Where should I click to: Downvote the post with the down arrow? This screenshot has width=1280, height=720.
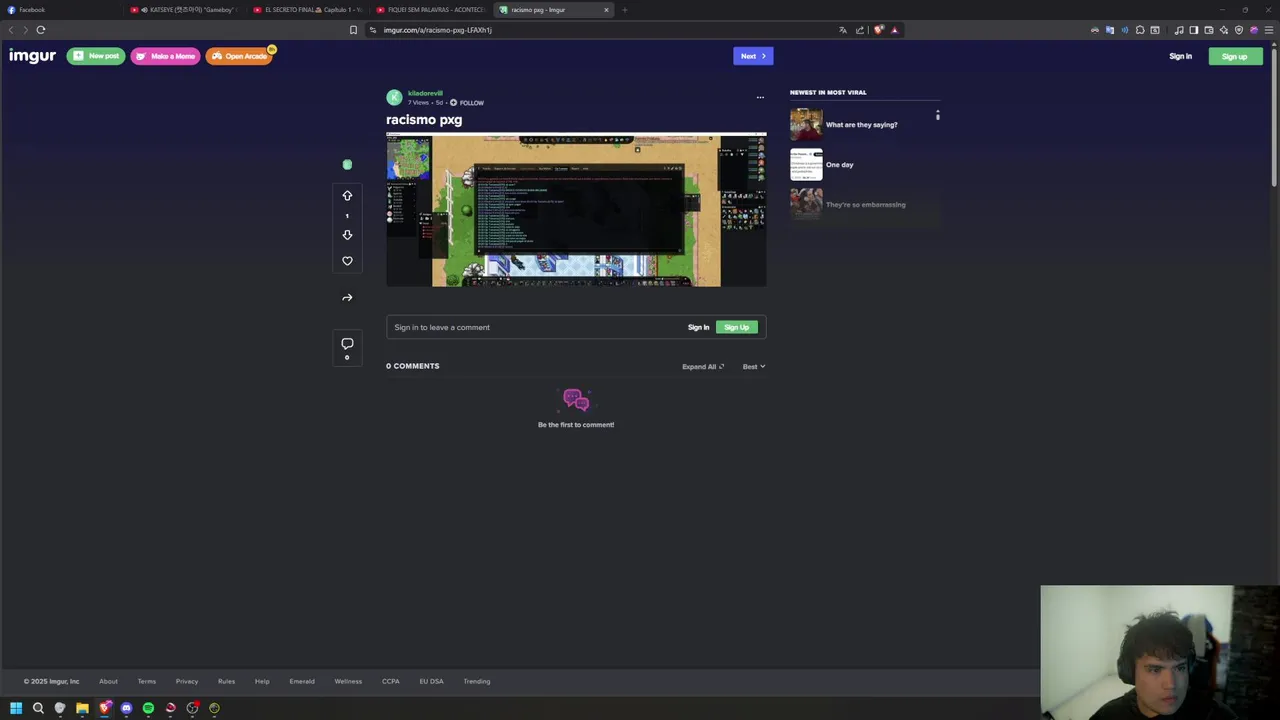pyautogui.click(x=347, y=235)
